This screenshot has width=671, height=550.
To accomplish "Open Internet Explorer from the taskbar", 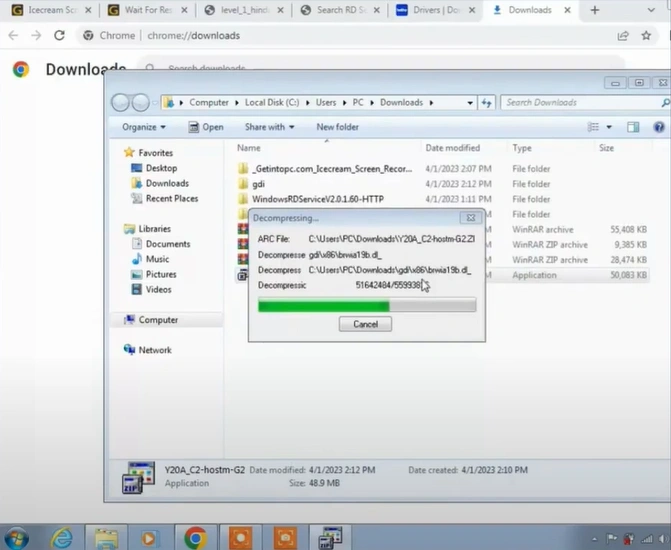I will click(x=63, y=538).
